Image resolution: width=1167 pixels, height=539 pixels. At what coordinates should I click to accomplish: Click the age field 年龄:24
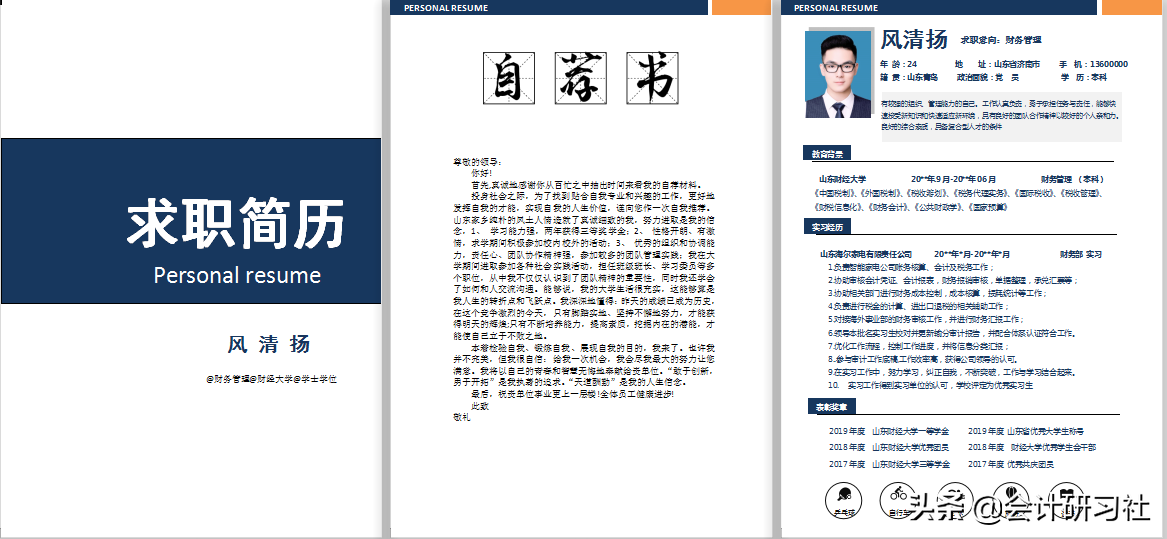(898, 64)
